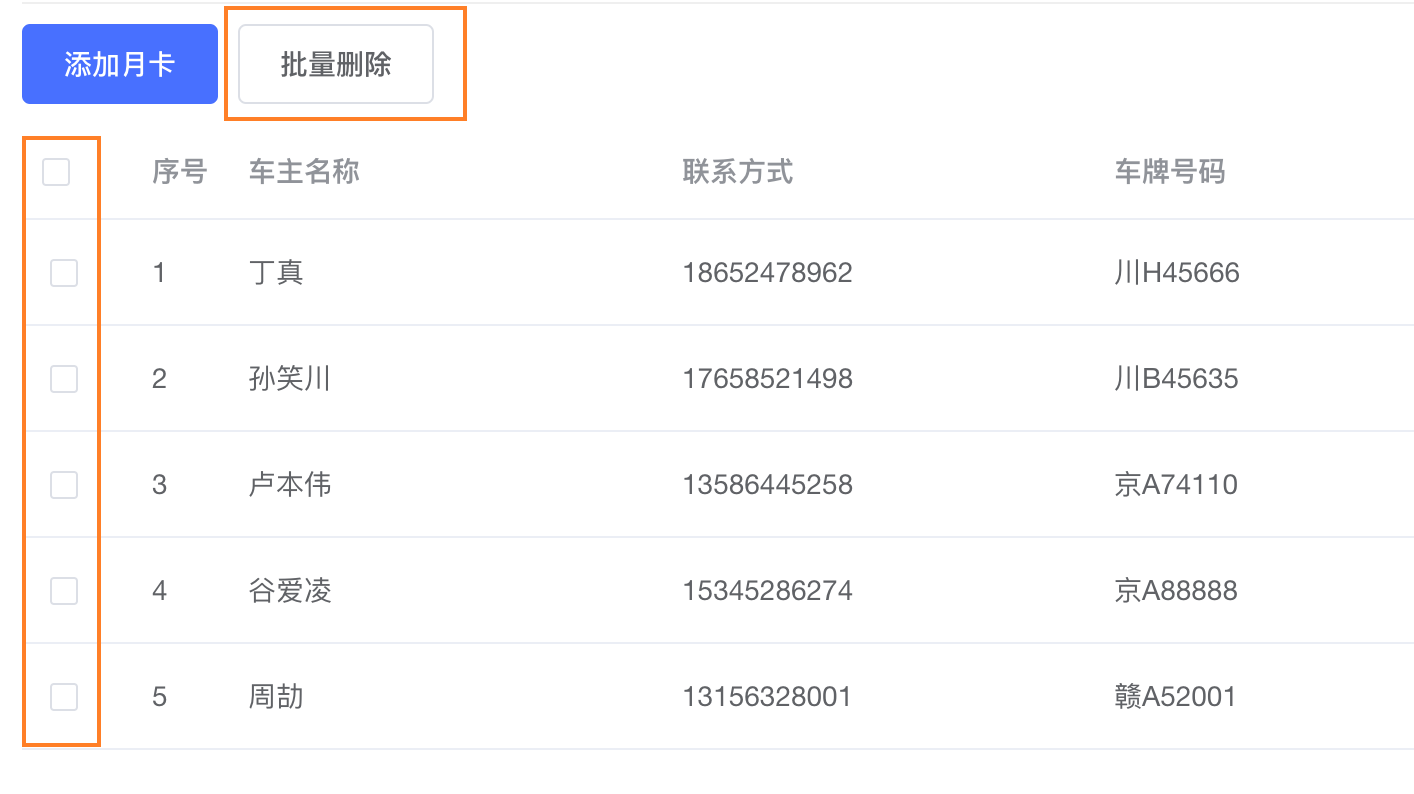
Task: Click phone number 13586445258
Action: (x=768, y=485)
